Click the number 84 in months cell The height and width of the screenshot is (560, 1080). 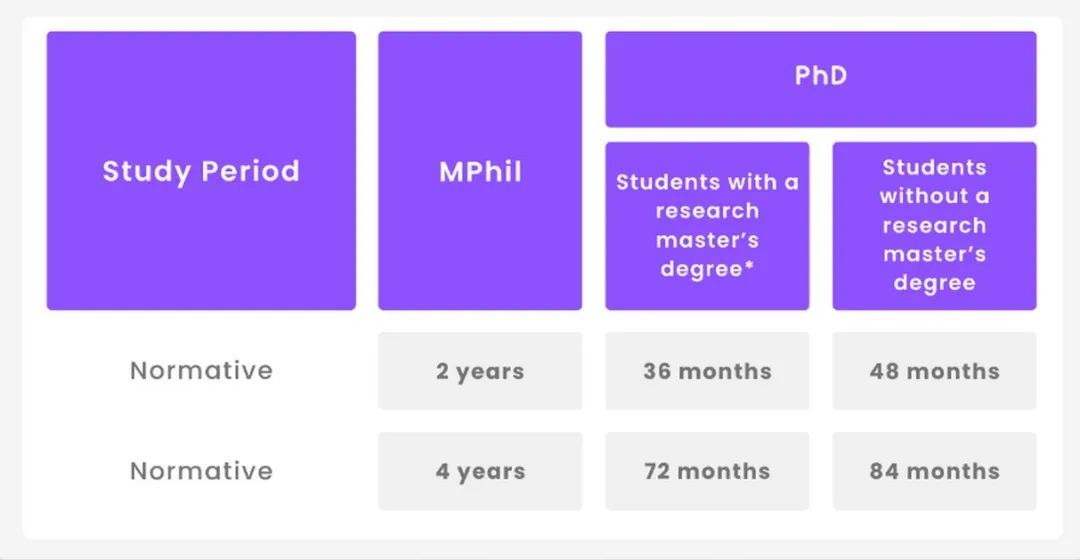coord(884,471)
